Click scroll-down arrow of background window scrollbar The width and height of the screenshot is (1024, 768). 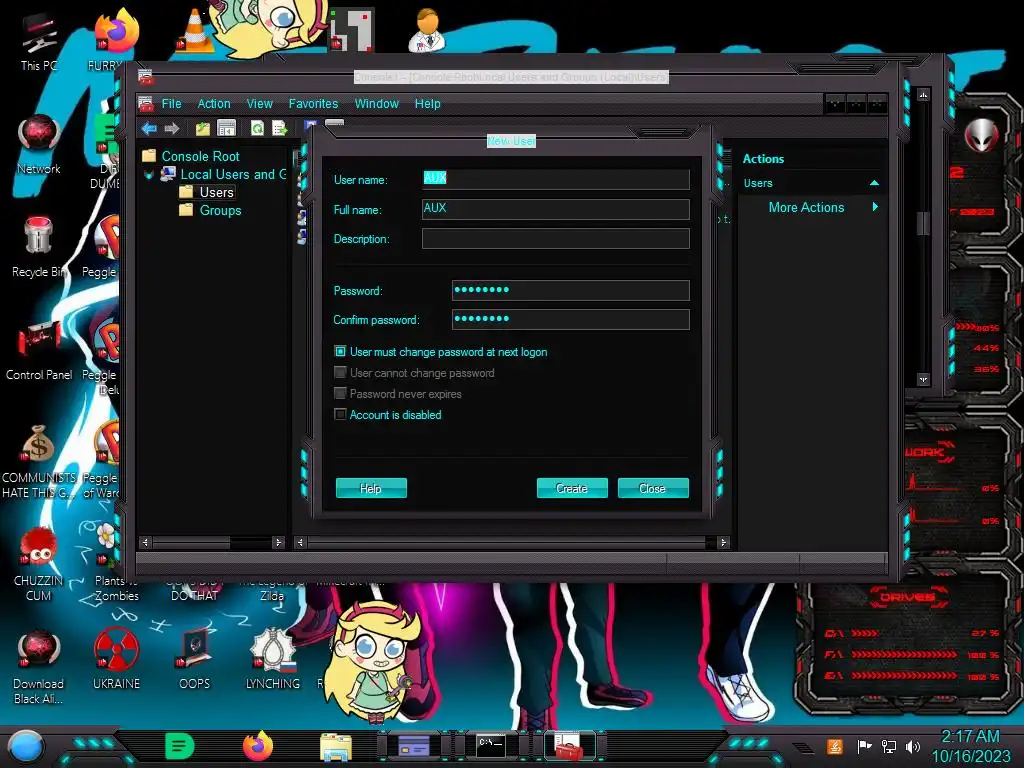pos(923,379)
